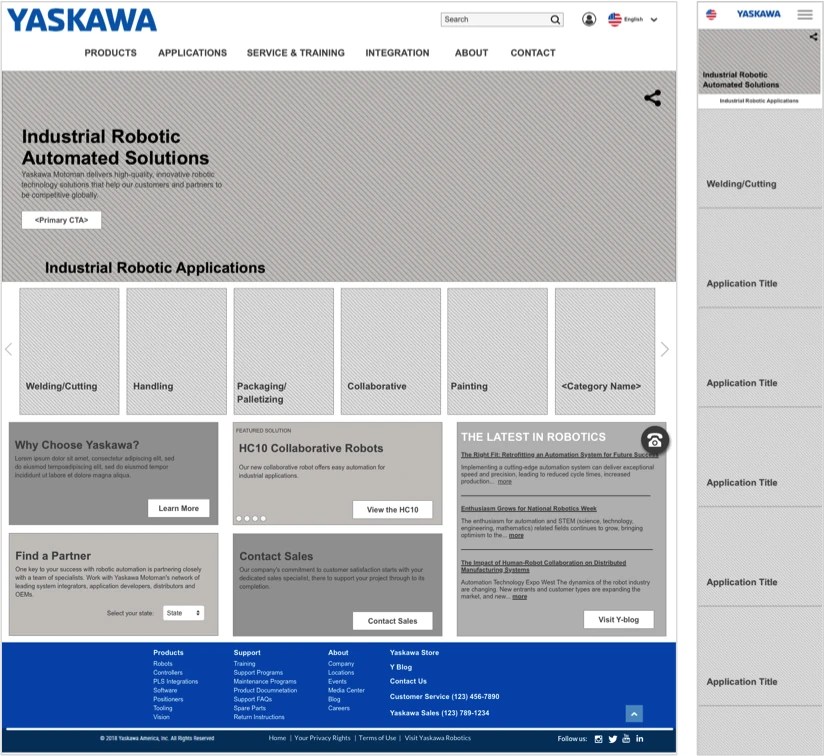
Task: Click the US flag language icon
Action: click(x=615, y=19)
